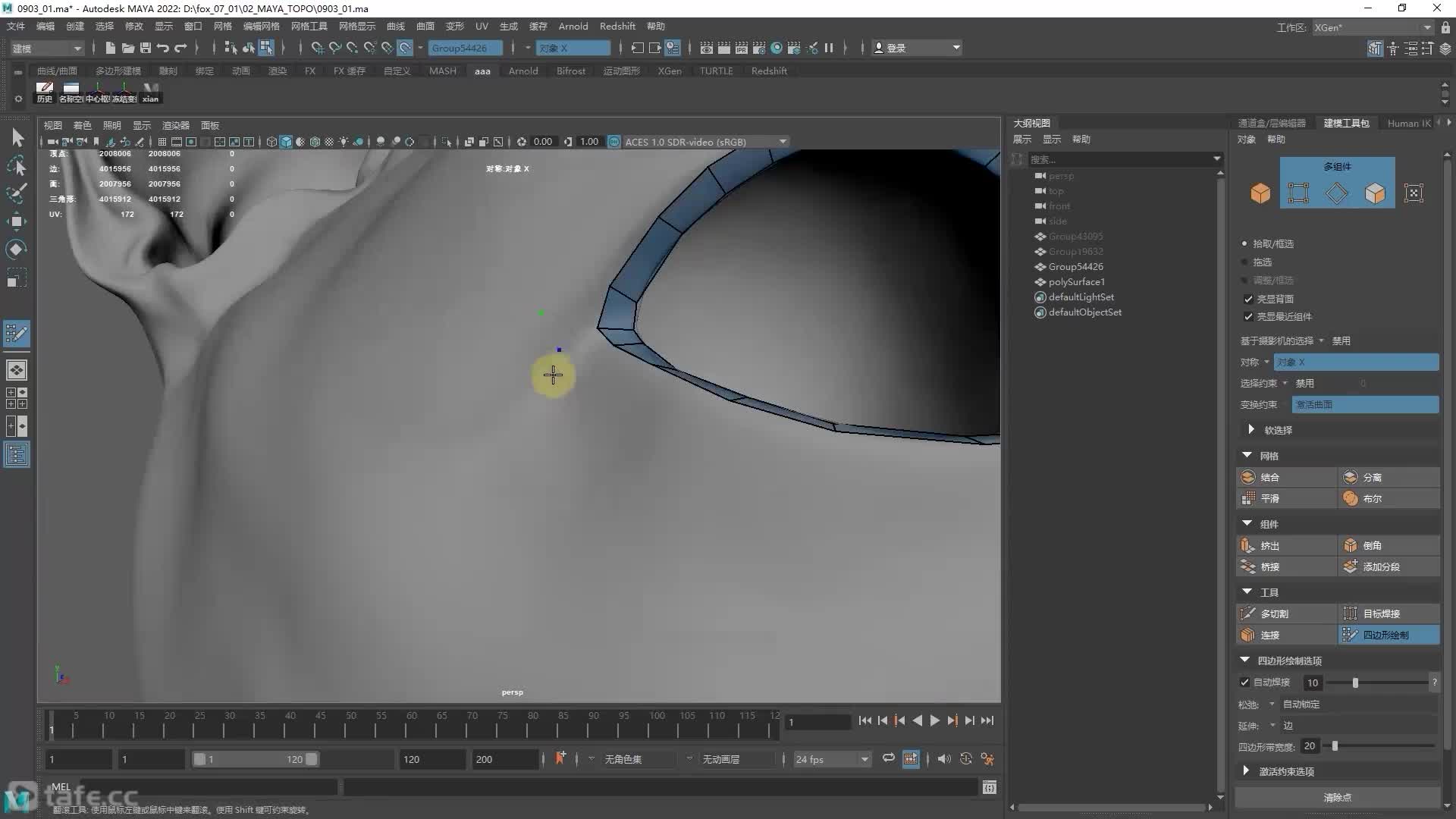Viewport: 1456px width, 819px height.
Task: Open the Arnold menu
Action: [x=573, y=26]
